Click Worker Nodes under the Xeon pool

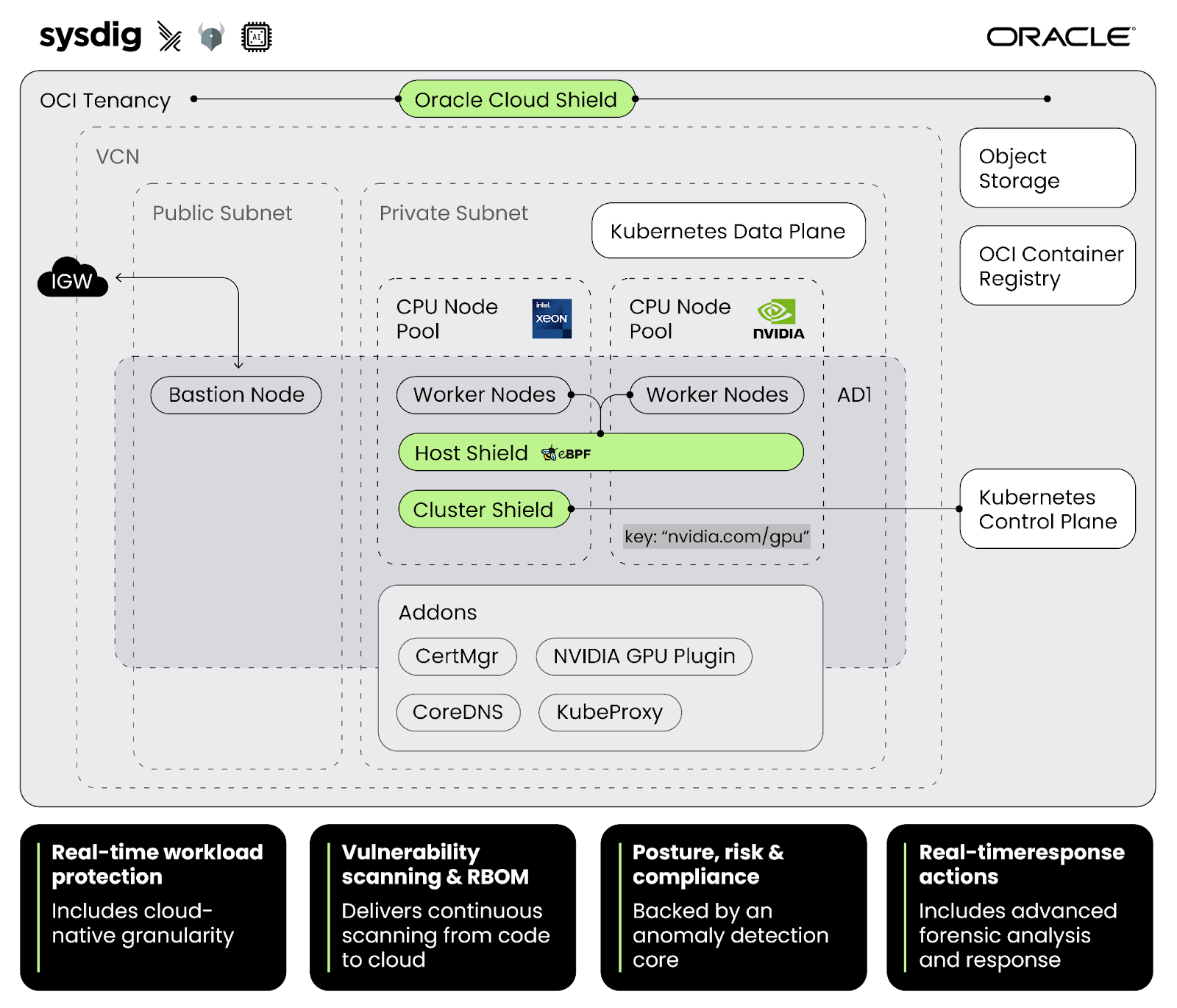484,395
